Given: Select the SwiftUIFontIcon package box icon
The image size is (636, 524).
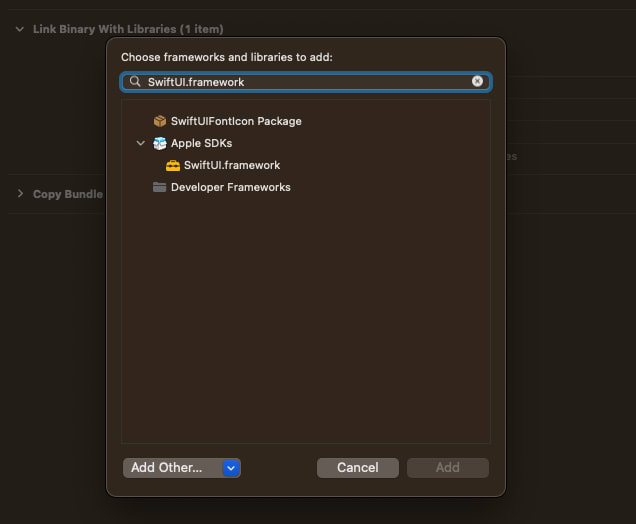Looking at the screenshot, I should tap(160, 121).
